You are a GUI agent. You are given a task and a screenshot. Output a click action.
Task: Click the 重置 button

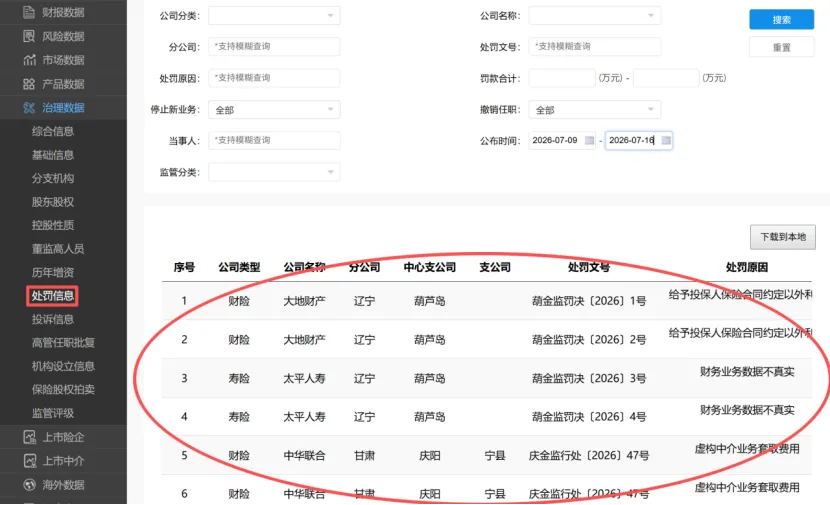781,47
